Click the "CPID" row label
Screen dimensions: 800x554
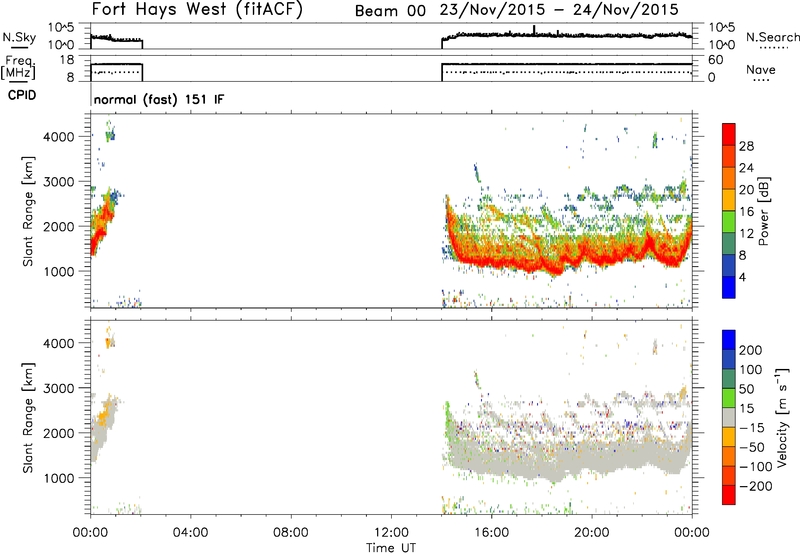tap(22, 95)
